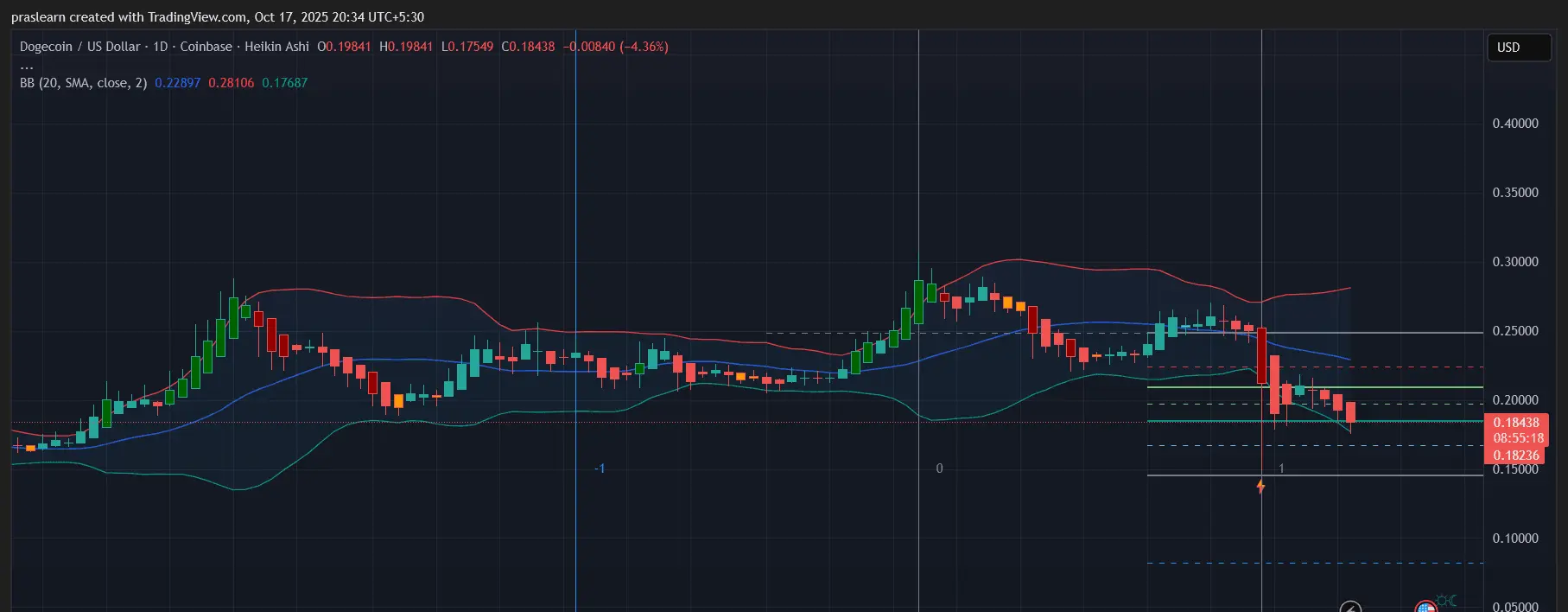Open the USD currency selector
The width and height of the screenshot is (1568, 612).
pos(1518,48)
